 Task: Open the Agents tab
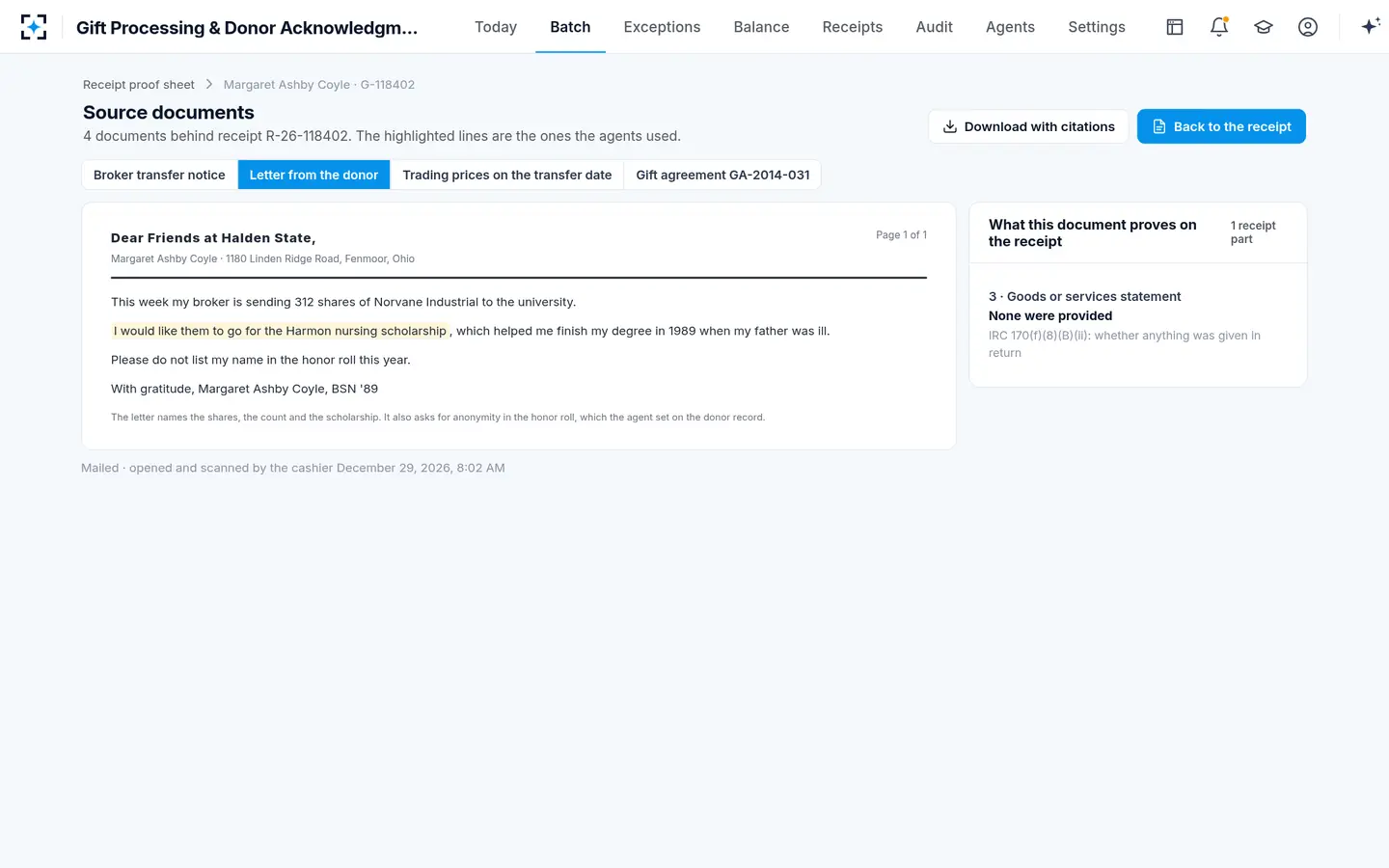(1010, 27)
